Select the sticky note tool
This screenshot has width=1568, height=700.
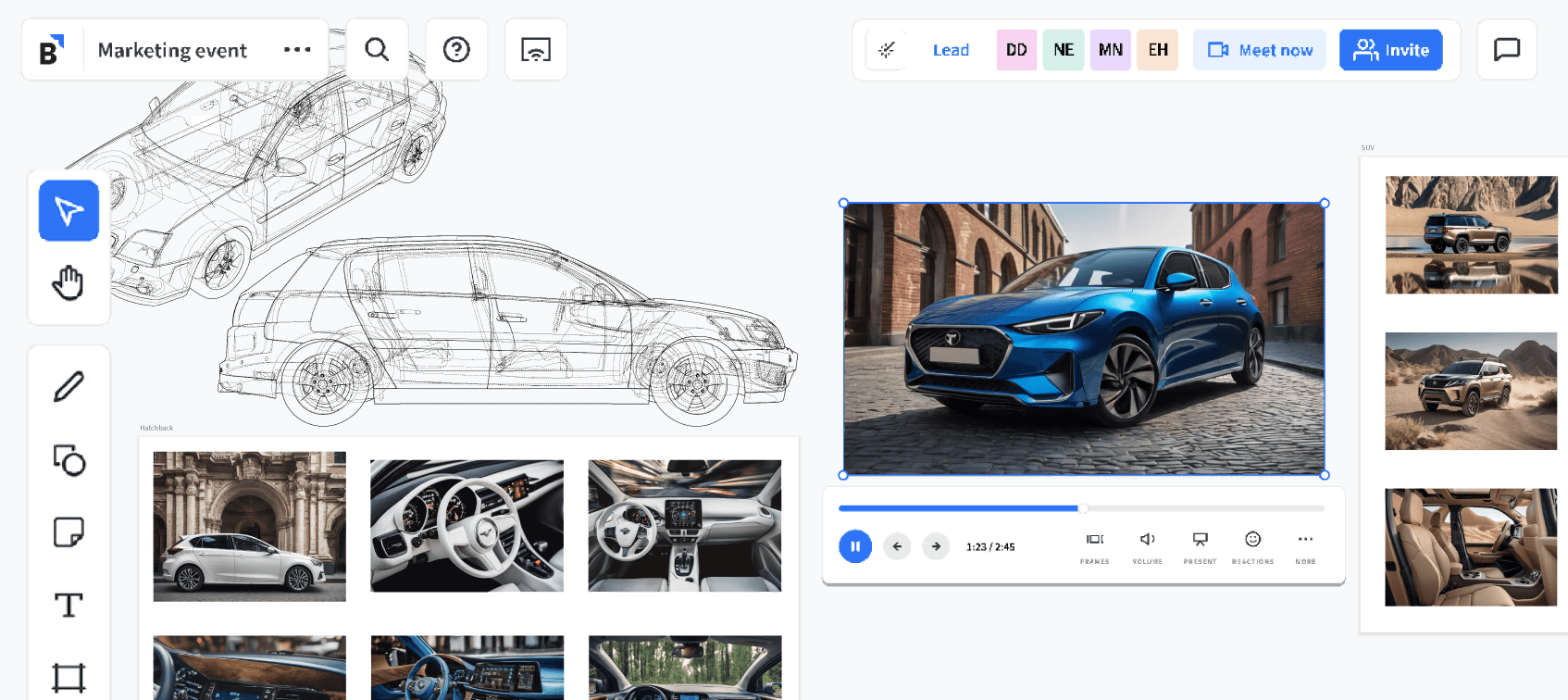click(68, 532)
